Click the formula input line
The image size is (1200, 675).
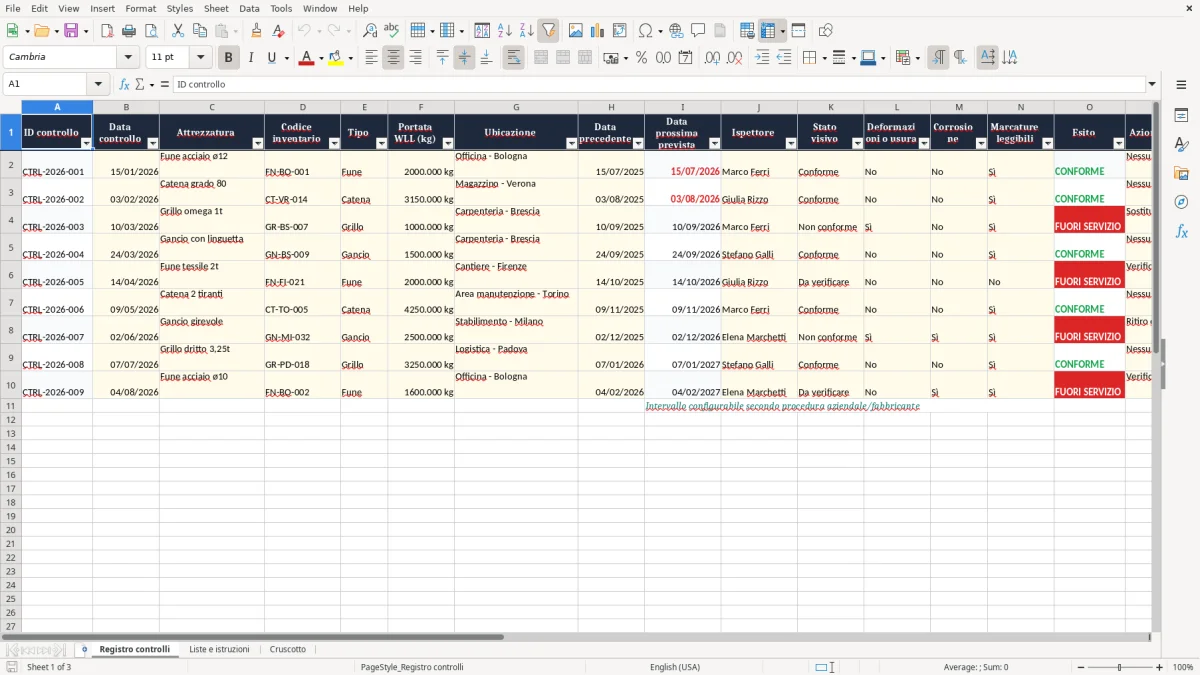pos(658,85)
